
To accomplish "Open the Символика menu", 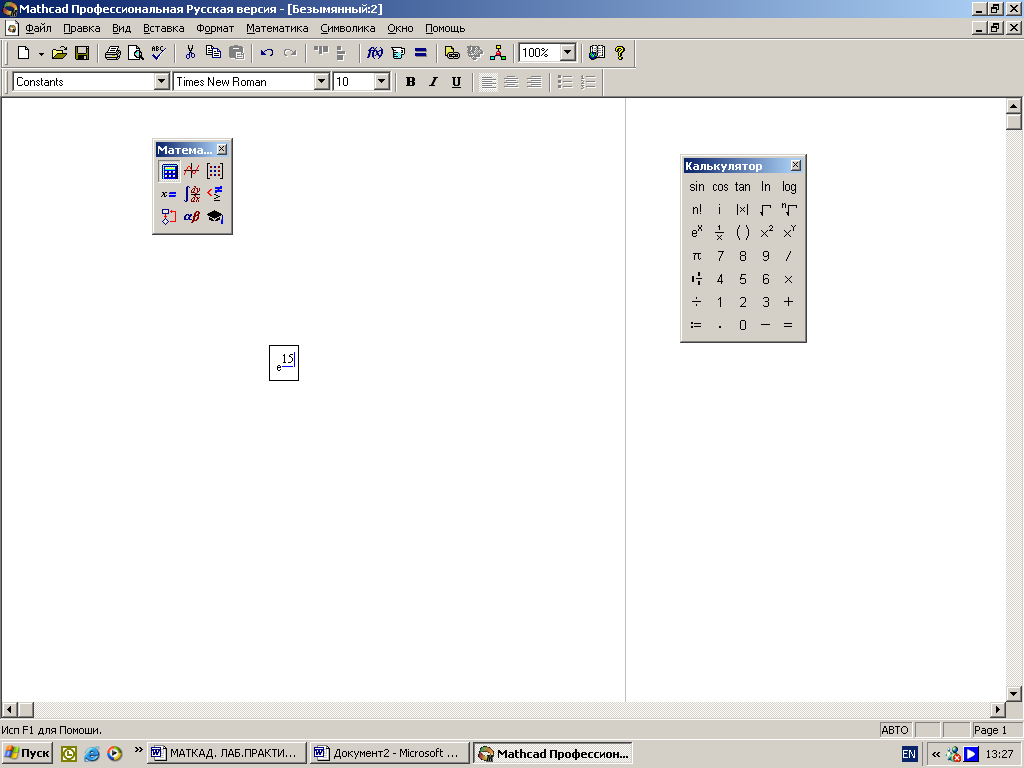I will [348, 28].
